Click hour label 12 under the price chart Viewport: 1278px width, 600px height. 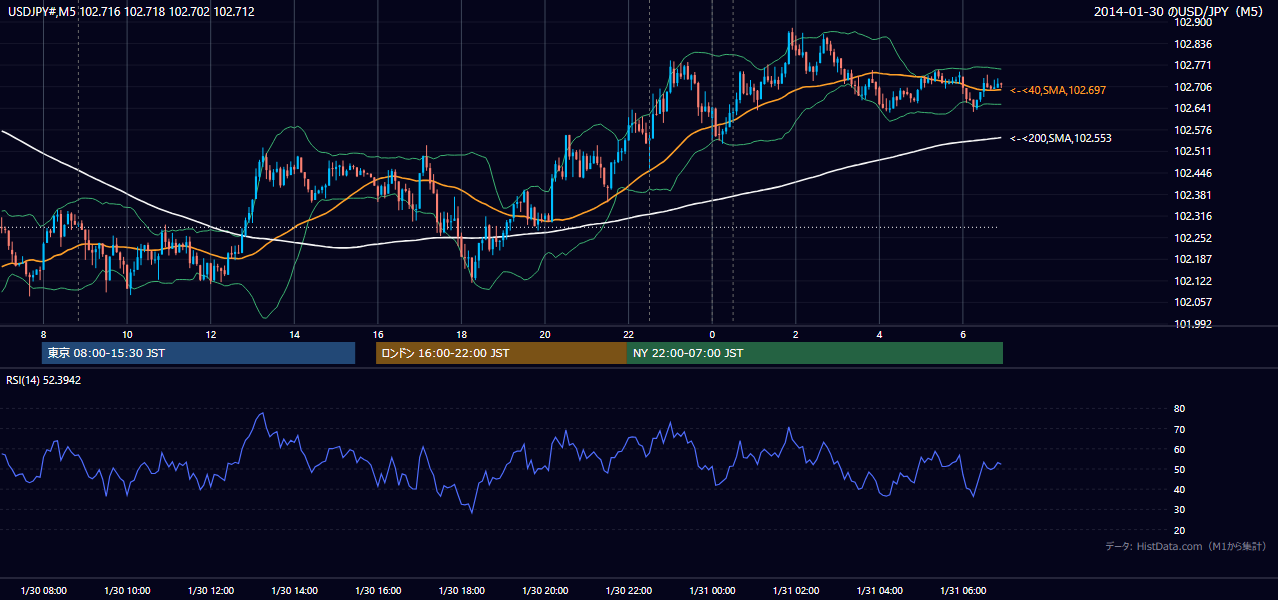point(211,334)
